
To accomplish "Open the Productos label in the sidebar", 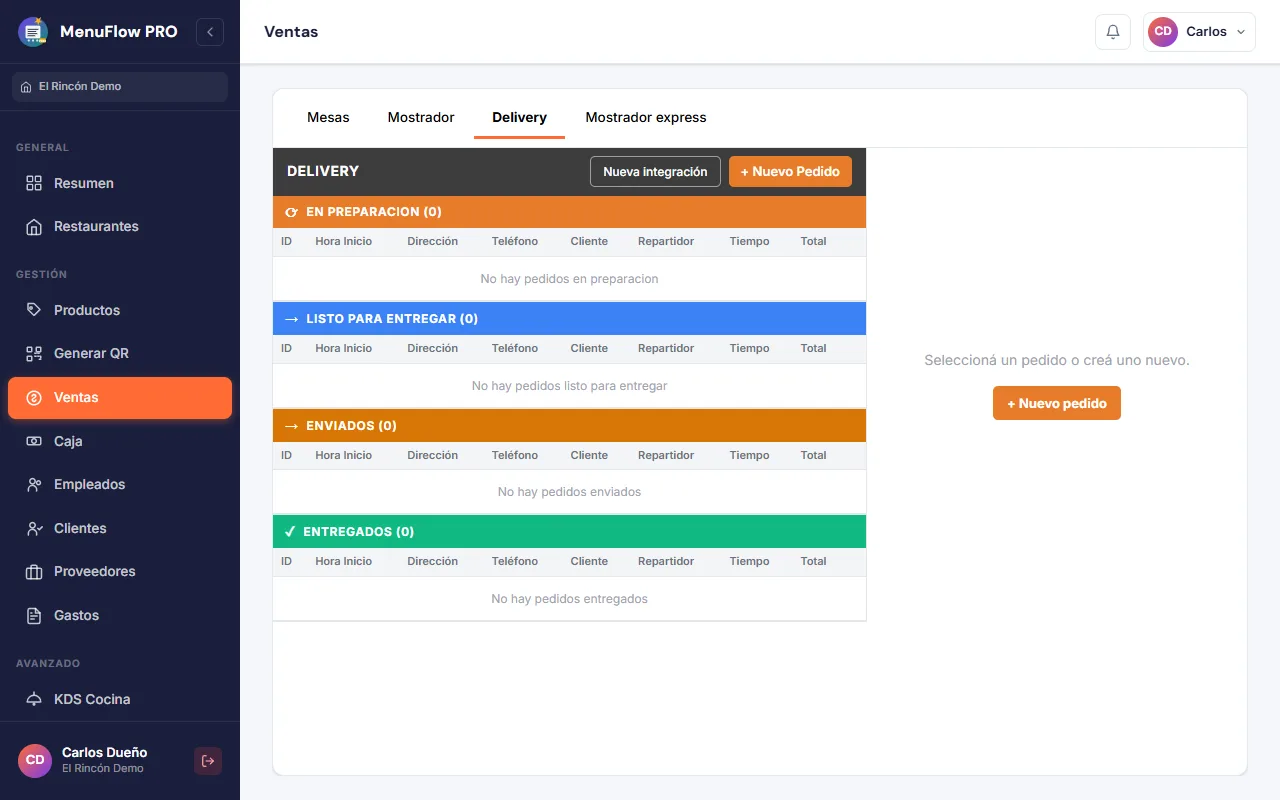I will (x=87, y=310).
